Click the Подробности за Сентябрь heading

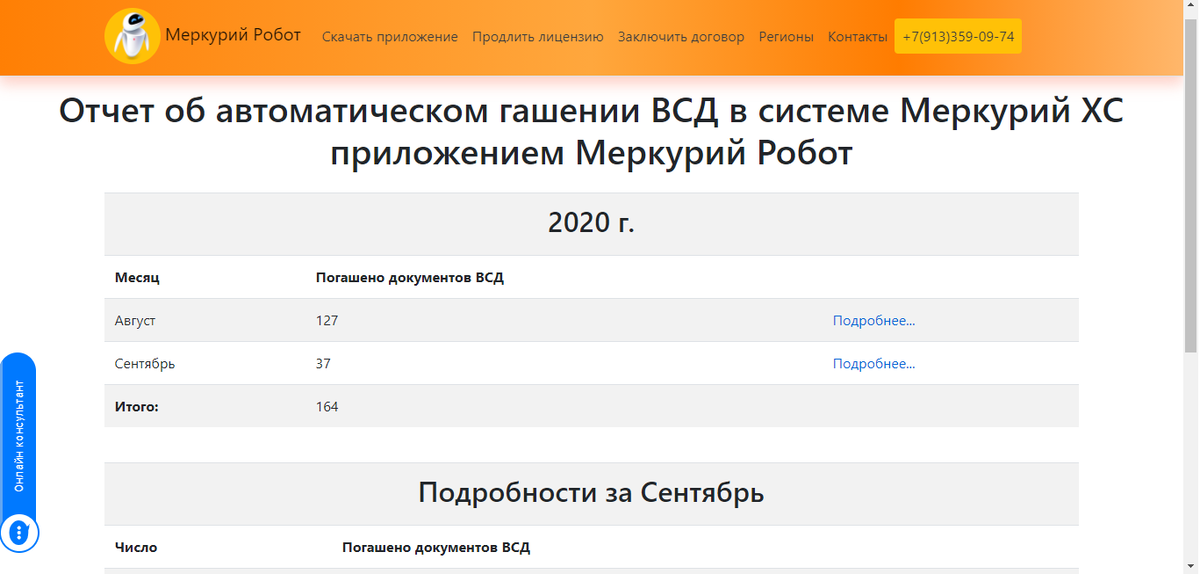591,493
